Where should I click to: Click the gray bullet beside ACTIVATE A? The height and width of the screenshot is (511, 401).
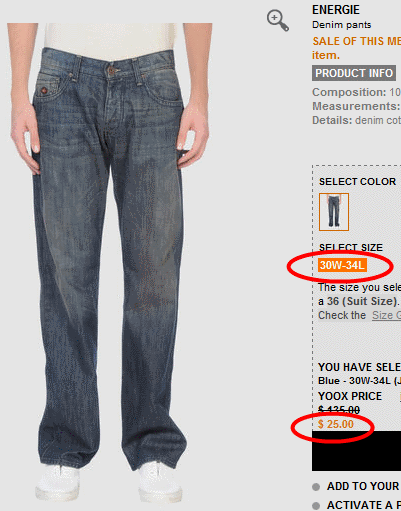316,505
